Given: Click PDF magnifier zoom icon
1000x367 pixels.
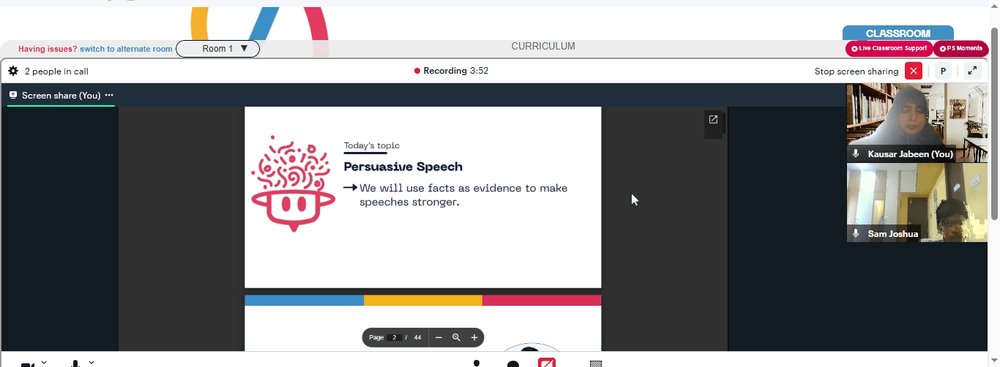Looking at the screenshot, I should coord(456,338).
